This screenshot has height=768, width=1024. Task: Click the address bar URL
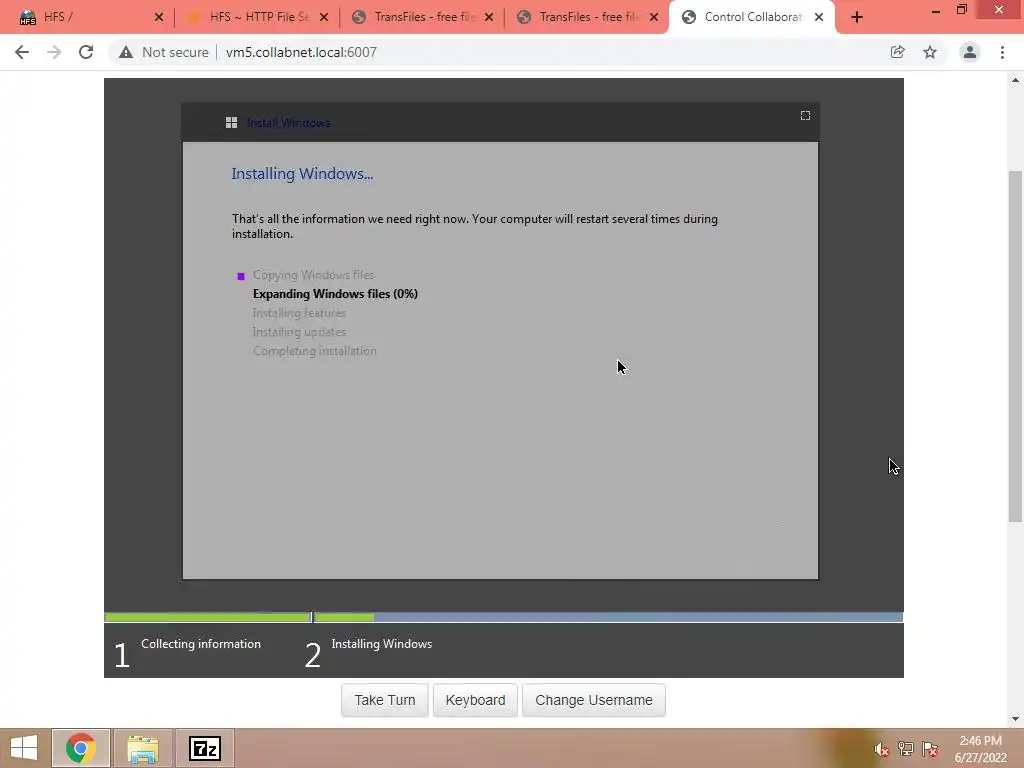coord(301,52)
